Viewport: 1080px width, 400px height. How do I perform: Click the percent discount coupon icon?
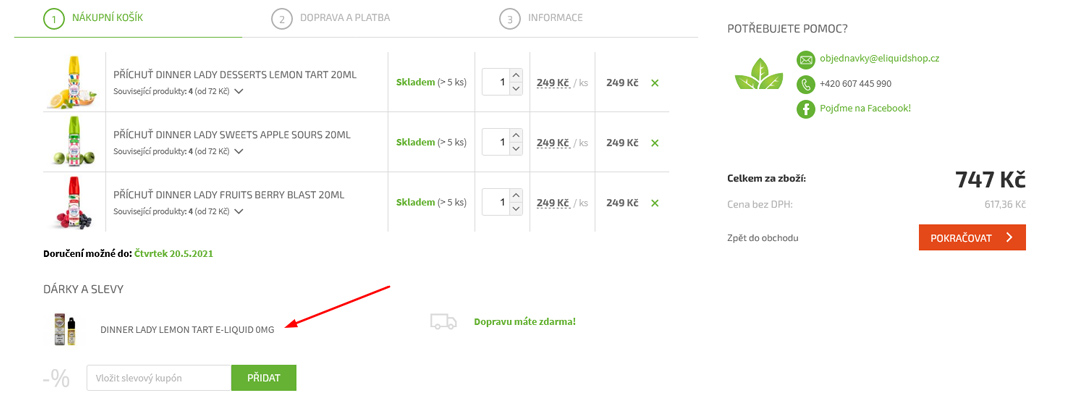pos(56,379)
